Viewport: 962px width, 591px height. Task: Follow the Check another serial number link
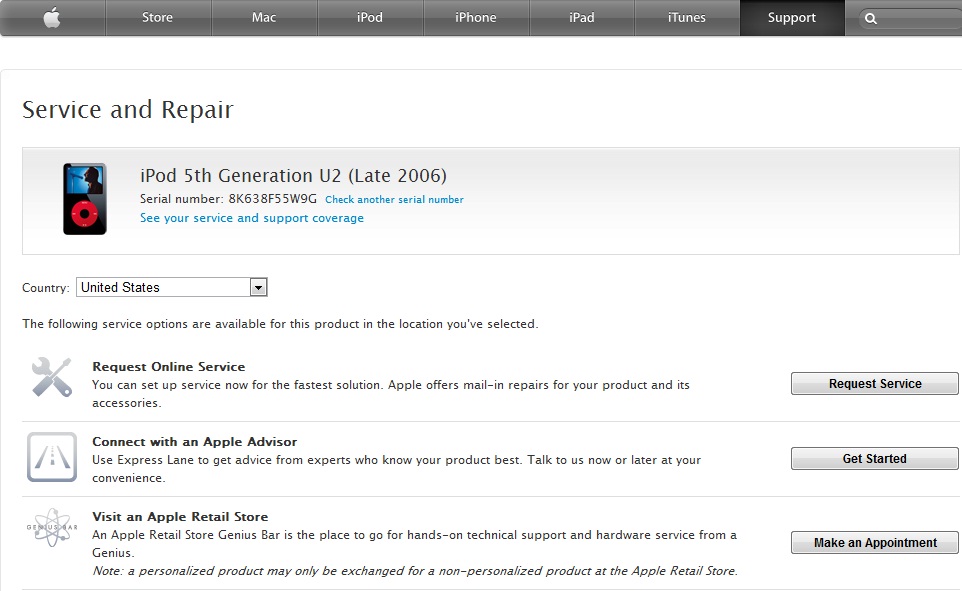[x=394, y=200]
